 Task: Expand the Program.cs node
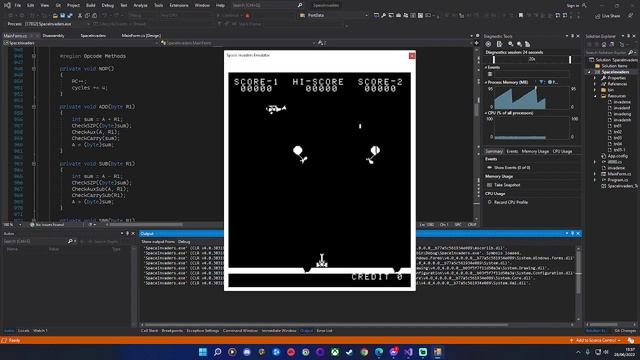595,180
